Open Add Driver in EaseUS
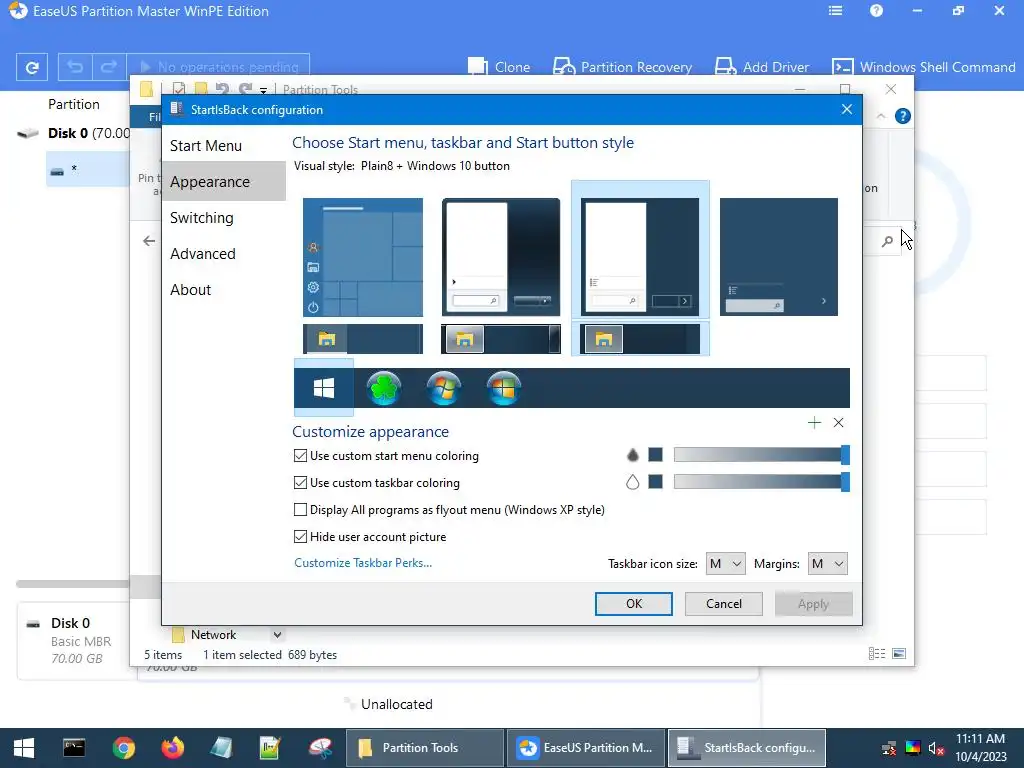1024x768 pixels. [x=762, y=67]
